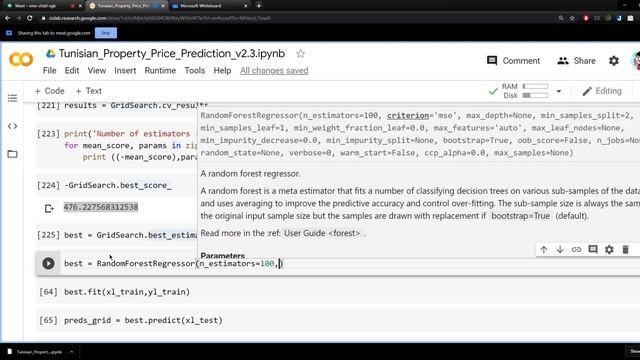Open a new browser tab

pos(259,6)
